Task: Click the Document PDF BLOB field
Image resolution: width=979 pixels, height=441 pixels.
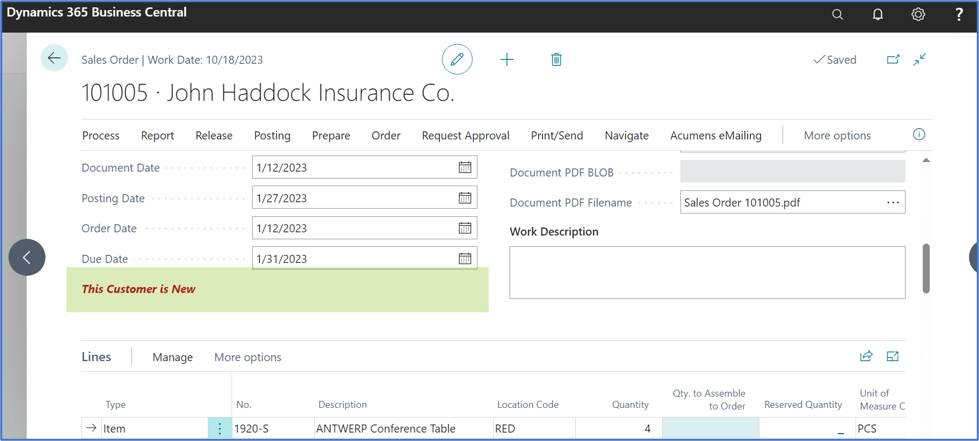Action: tap(792, 171)
